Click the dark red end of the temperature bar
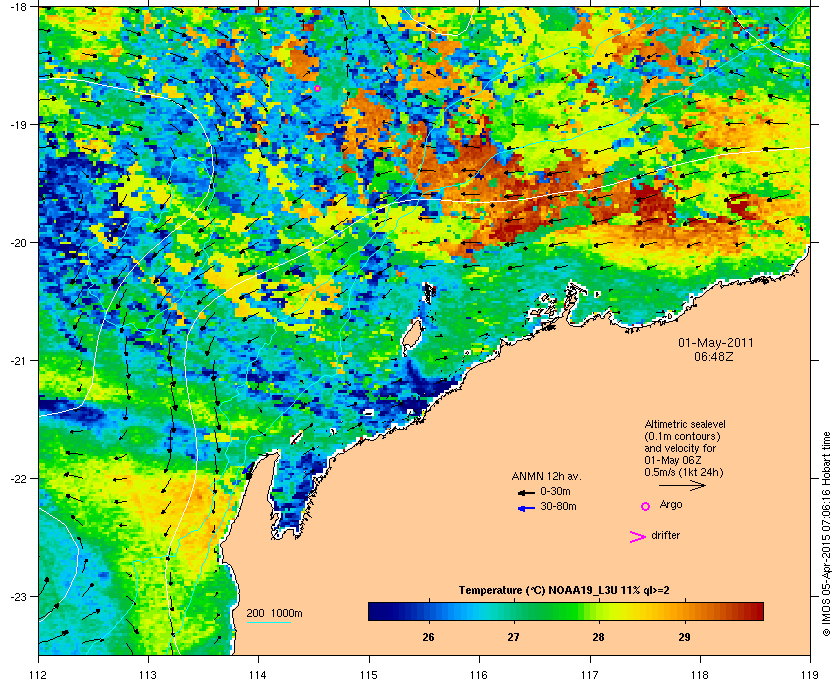The height and width of the screenshot is (680, 840). 756,611
